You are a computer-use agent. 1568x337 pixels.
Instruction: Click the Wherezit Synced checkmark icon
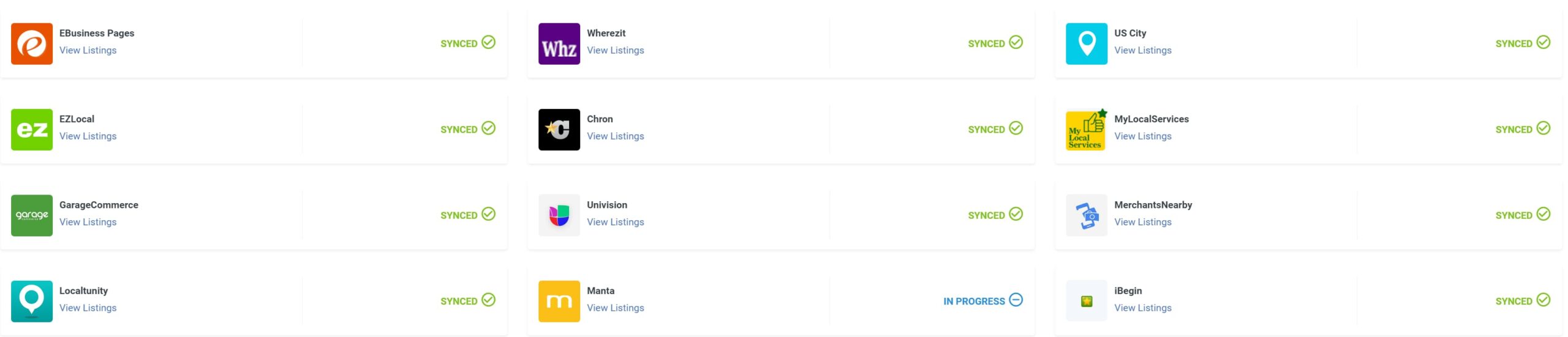pos(1016,42)
